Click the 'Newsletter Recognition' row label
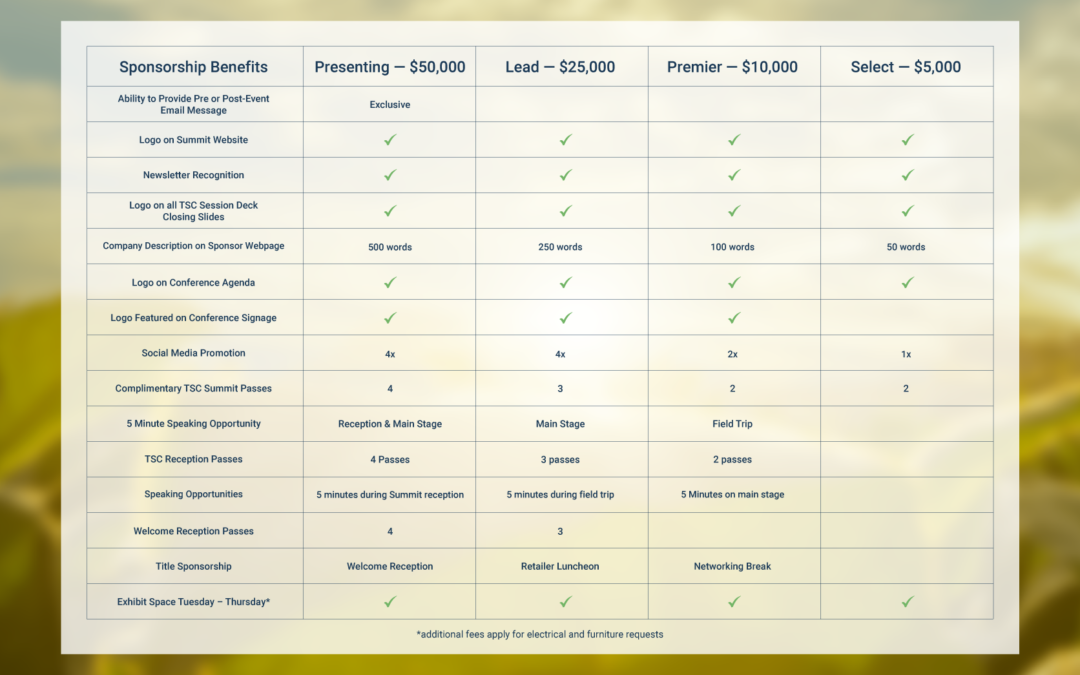This screenshot has height=675, width=1080. point(194,175)
